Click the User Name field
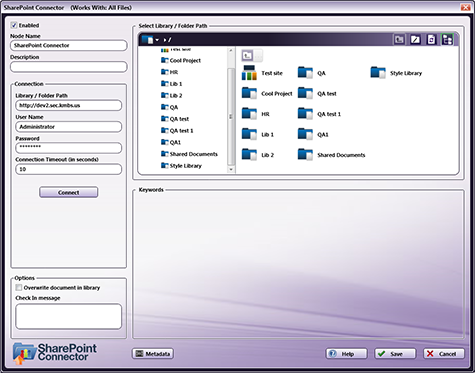 69,127
